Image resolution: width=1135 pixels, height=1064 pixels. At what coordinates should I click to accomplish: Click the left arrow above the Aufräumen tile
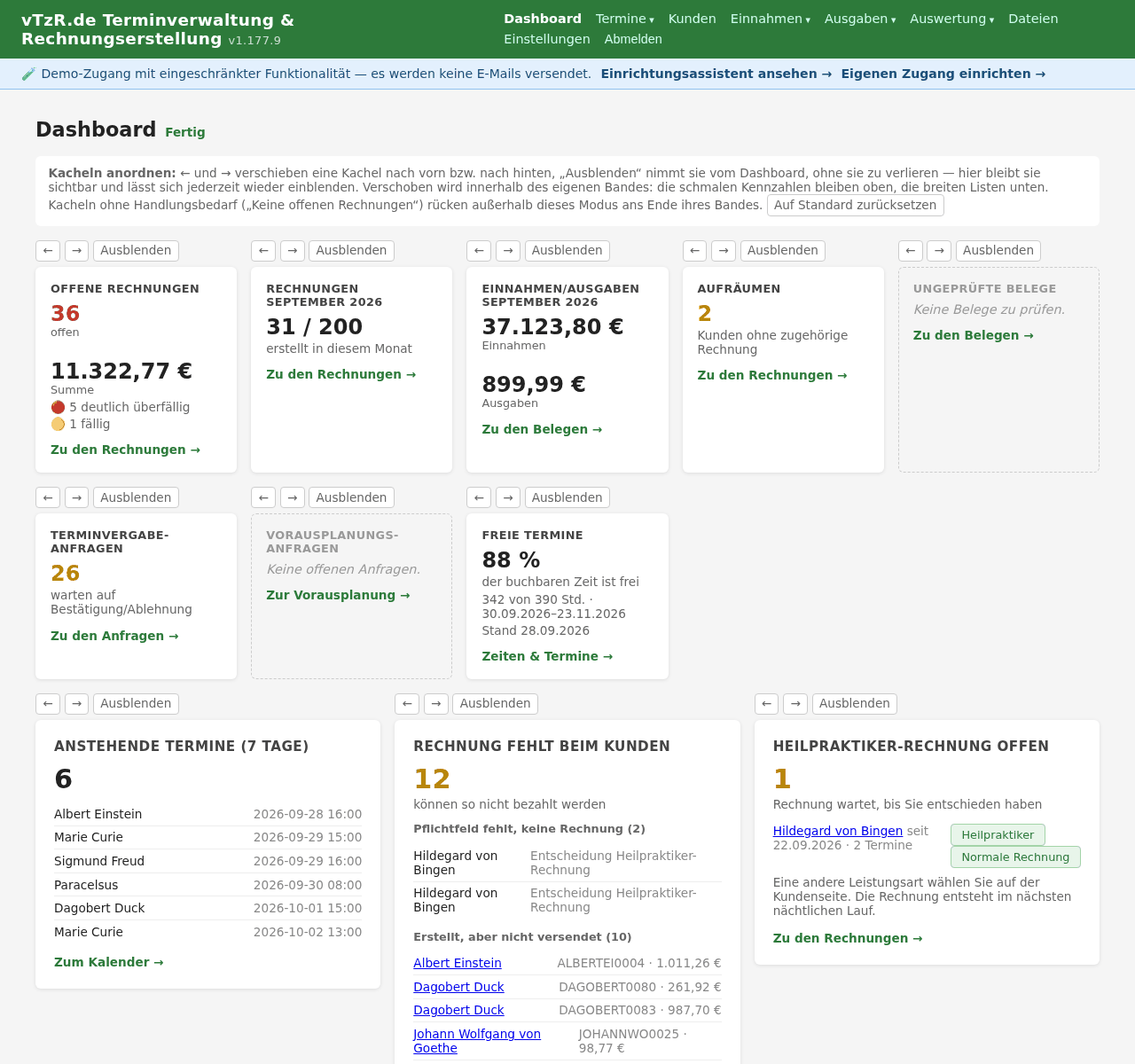(x=694, y=251)
